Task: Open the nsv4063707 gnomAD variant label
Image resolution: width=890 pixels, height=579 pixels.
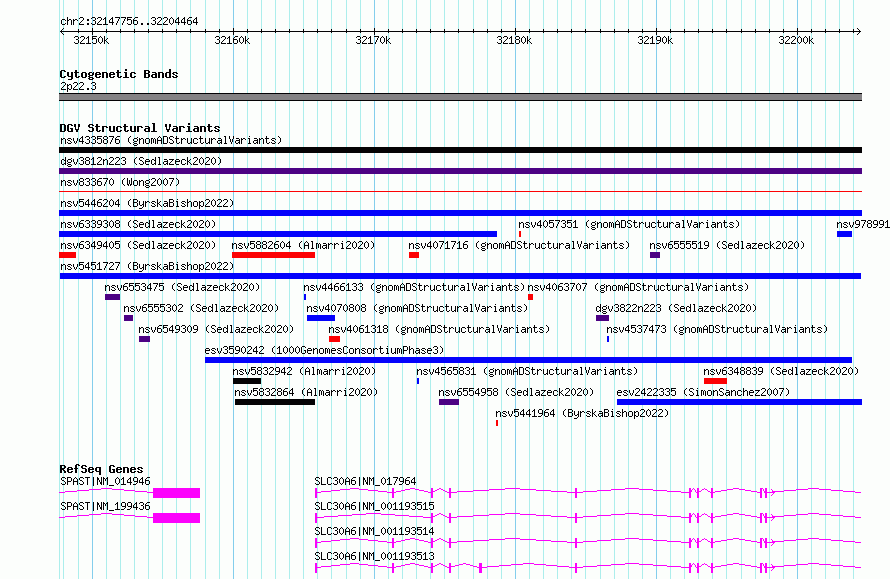Action: point(639,287)
